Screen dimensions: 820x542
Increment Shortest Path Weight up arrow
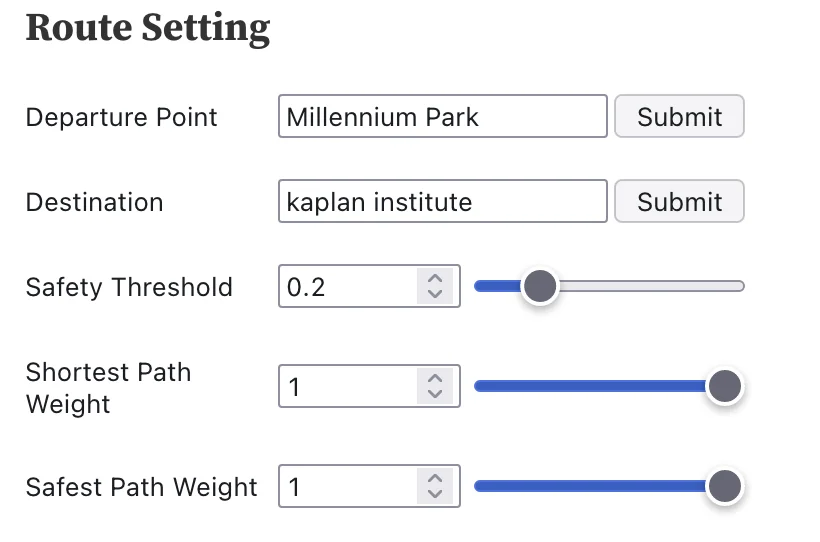(x=434, y=379)
